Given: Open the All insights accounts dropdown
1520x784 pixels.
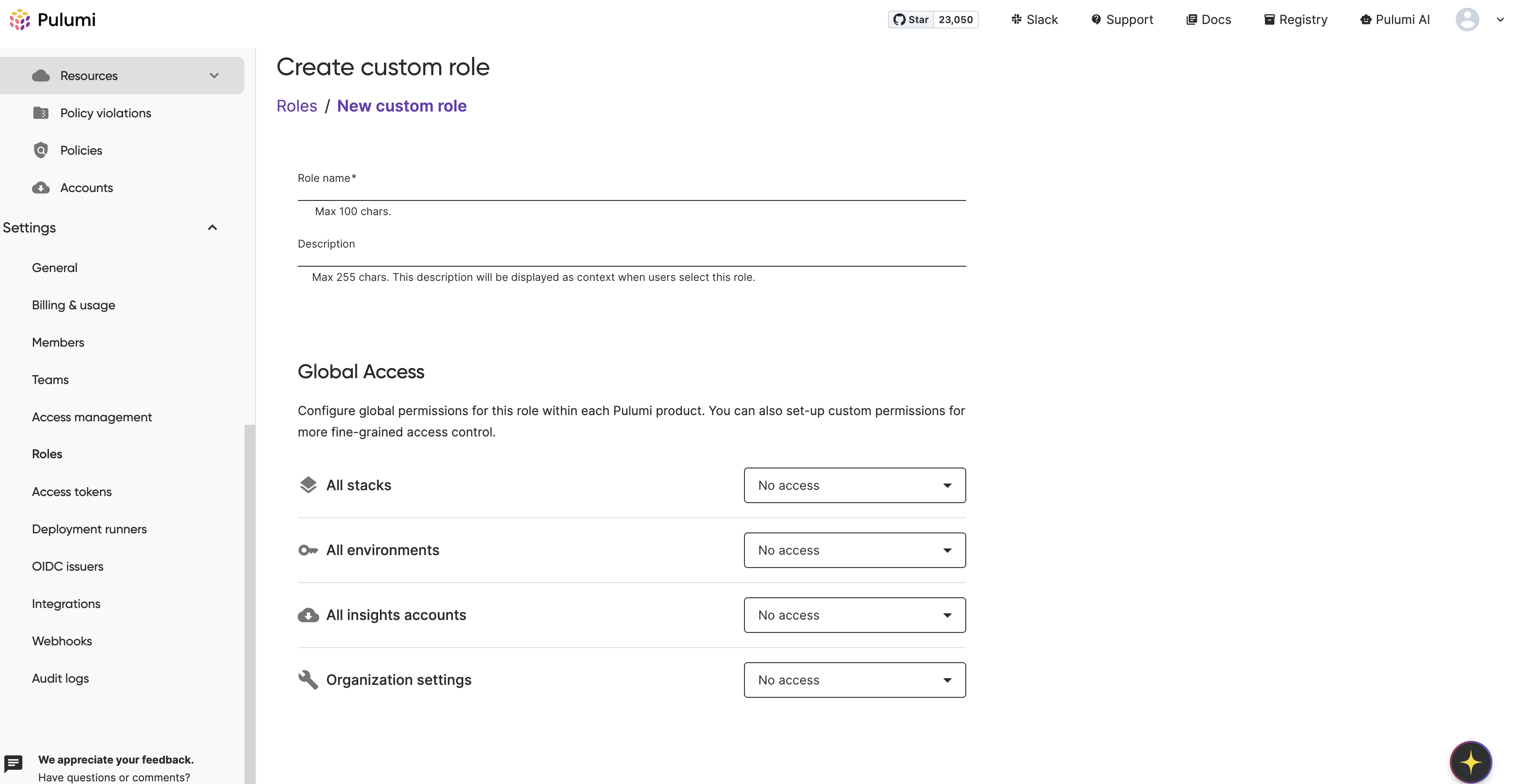Looking at the screenshot, I should 854,615.
